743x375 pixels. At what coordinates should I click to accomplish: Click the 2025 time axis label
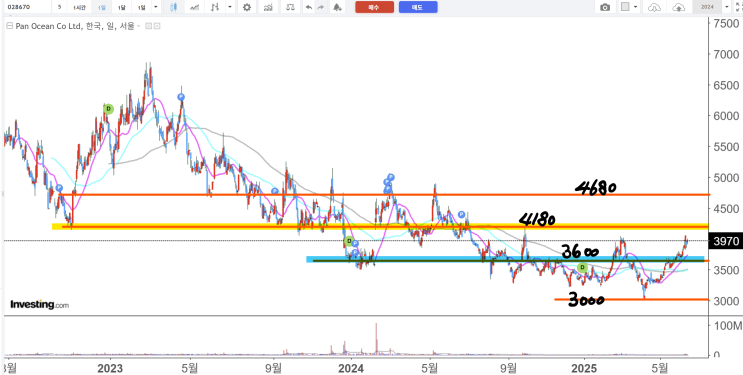584,368
